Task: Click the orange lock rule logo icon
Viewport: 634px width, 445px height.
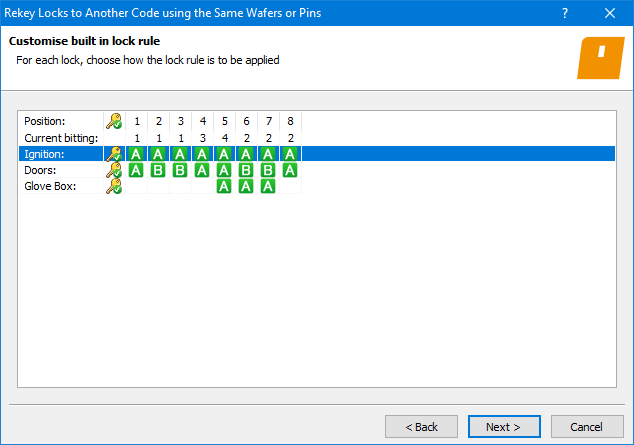Action: tap(600, 57)
